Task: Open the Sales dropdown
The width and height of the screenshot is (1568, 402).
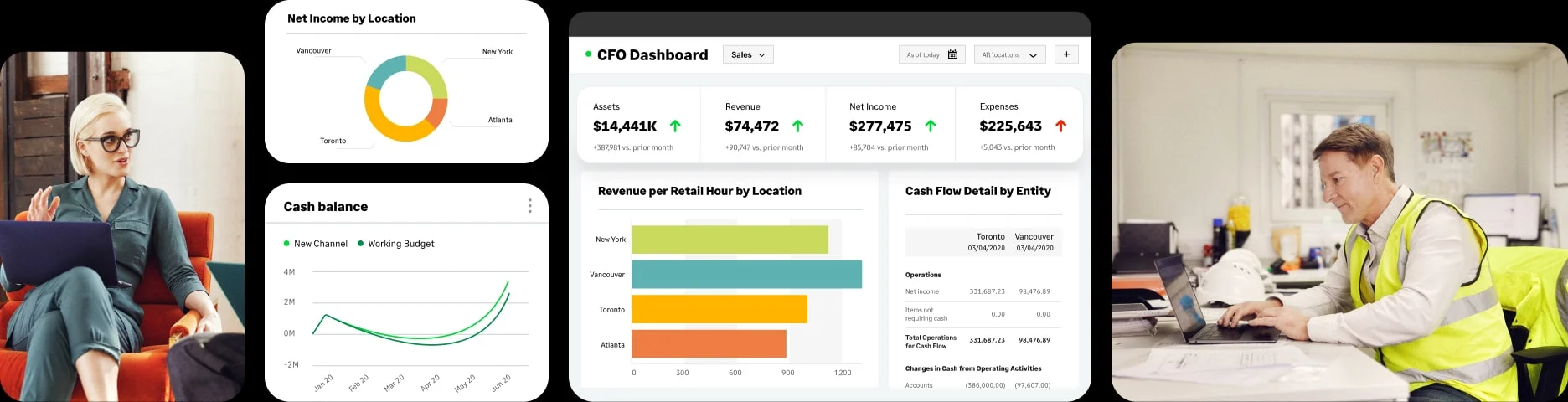Action: pos(748,54)
